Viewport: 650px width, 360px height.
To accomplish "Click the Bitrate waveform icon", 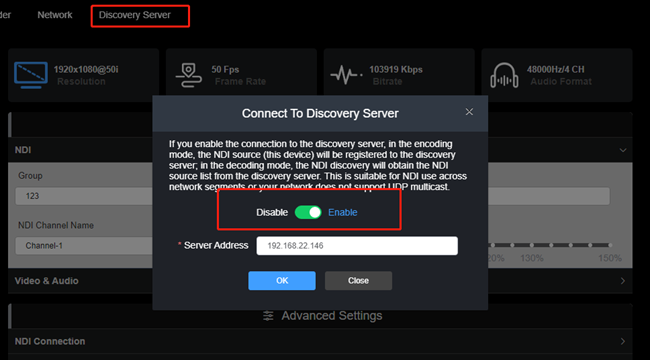I will pos(346,75).
